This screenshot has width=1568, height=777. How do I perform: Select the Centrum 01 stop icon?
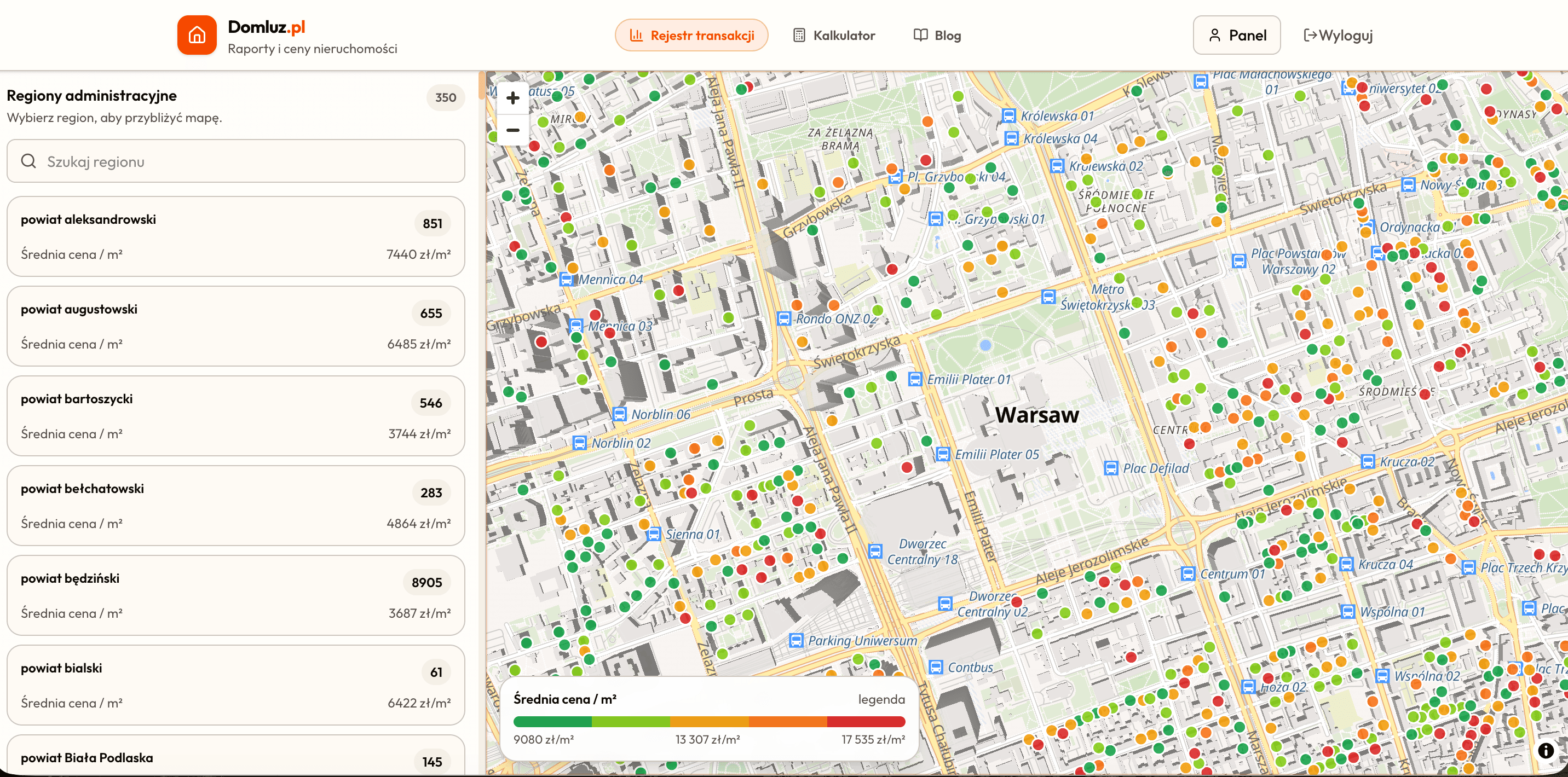coord(1188,574)
